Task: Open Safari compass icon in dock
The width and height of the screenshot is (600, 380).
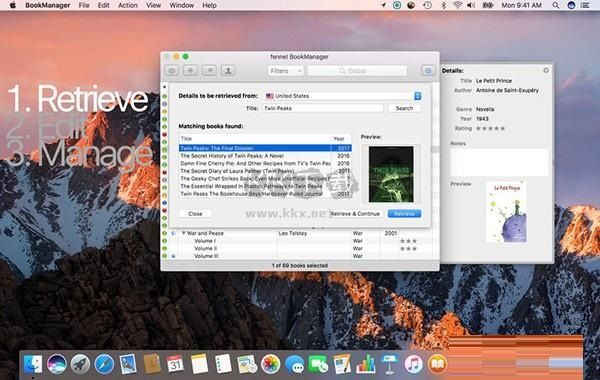Action: [x=104, y=364]
